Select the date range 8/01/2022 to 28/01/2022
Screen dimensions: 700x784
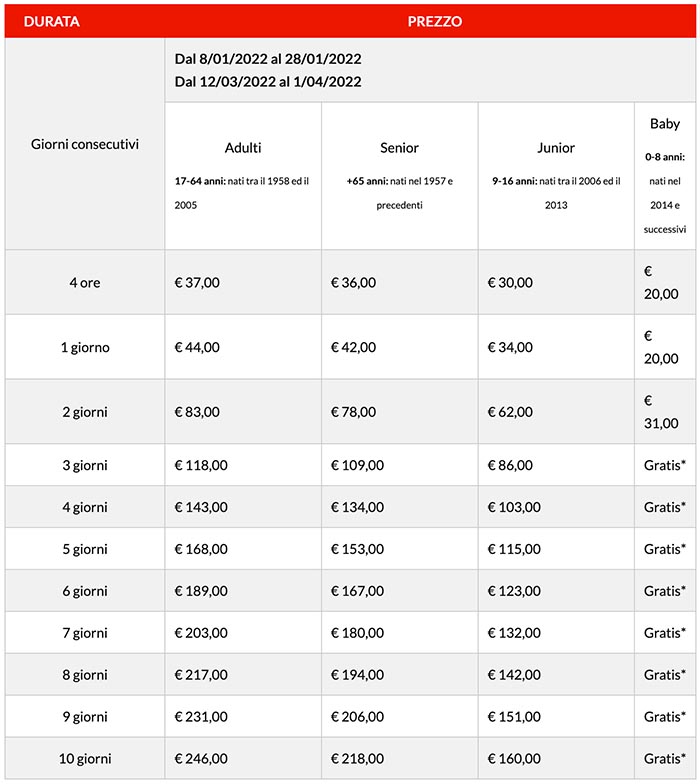click(267, 60)
